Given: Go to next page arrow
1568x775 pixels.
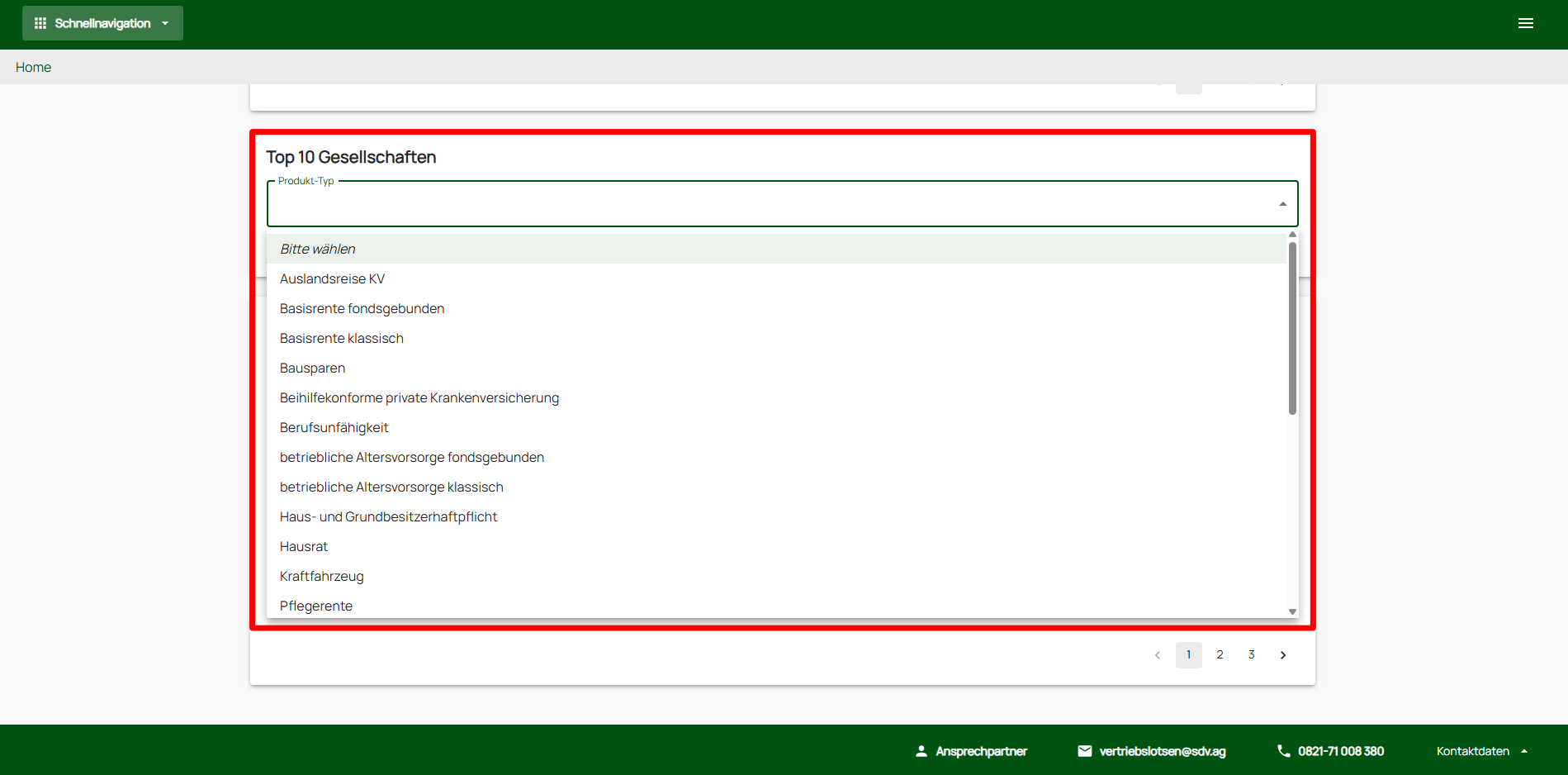Looking at the screenshot, I should coord(1283,655).
